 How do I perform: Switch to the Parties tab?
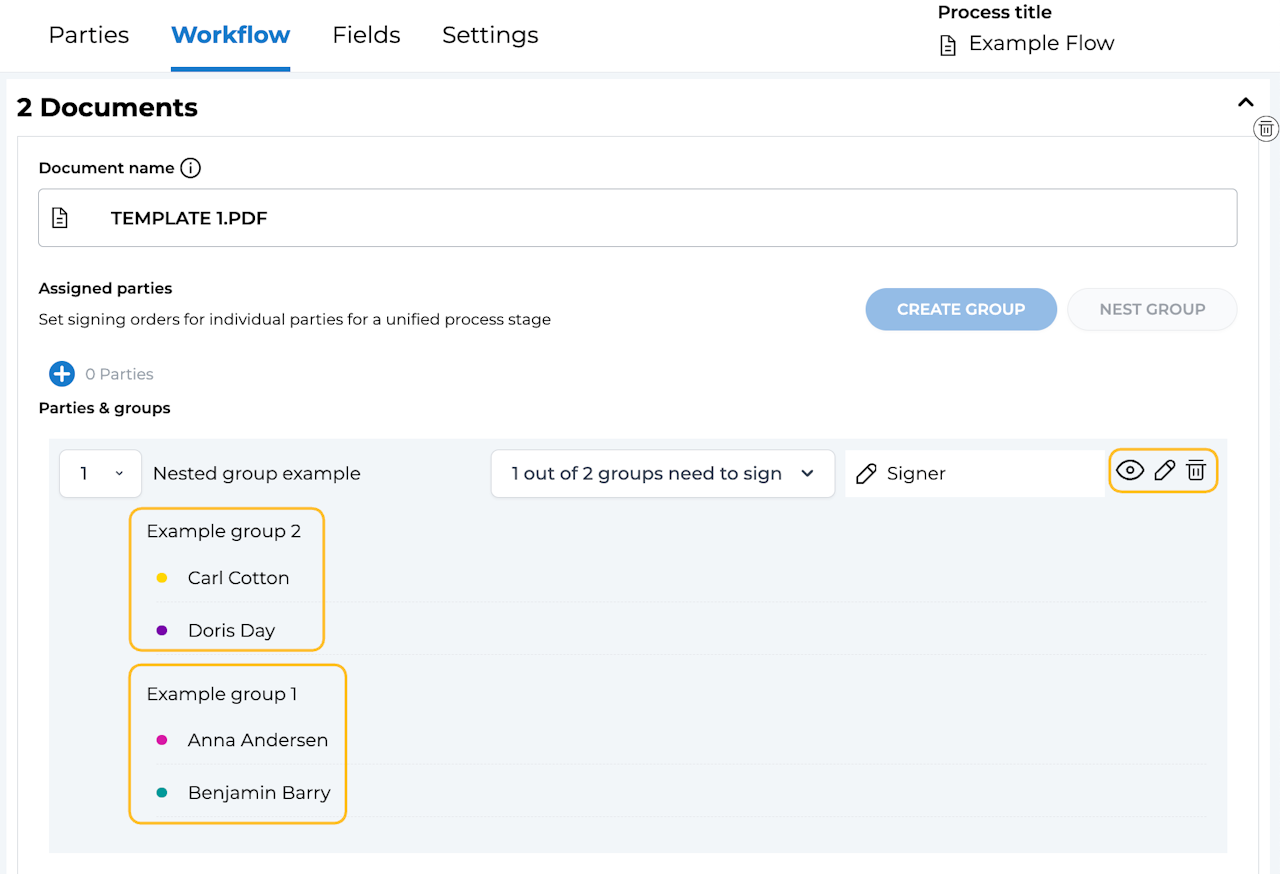tap(89, 35)
